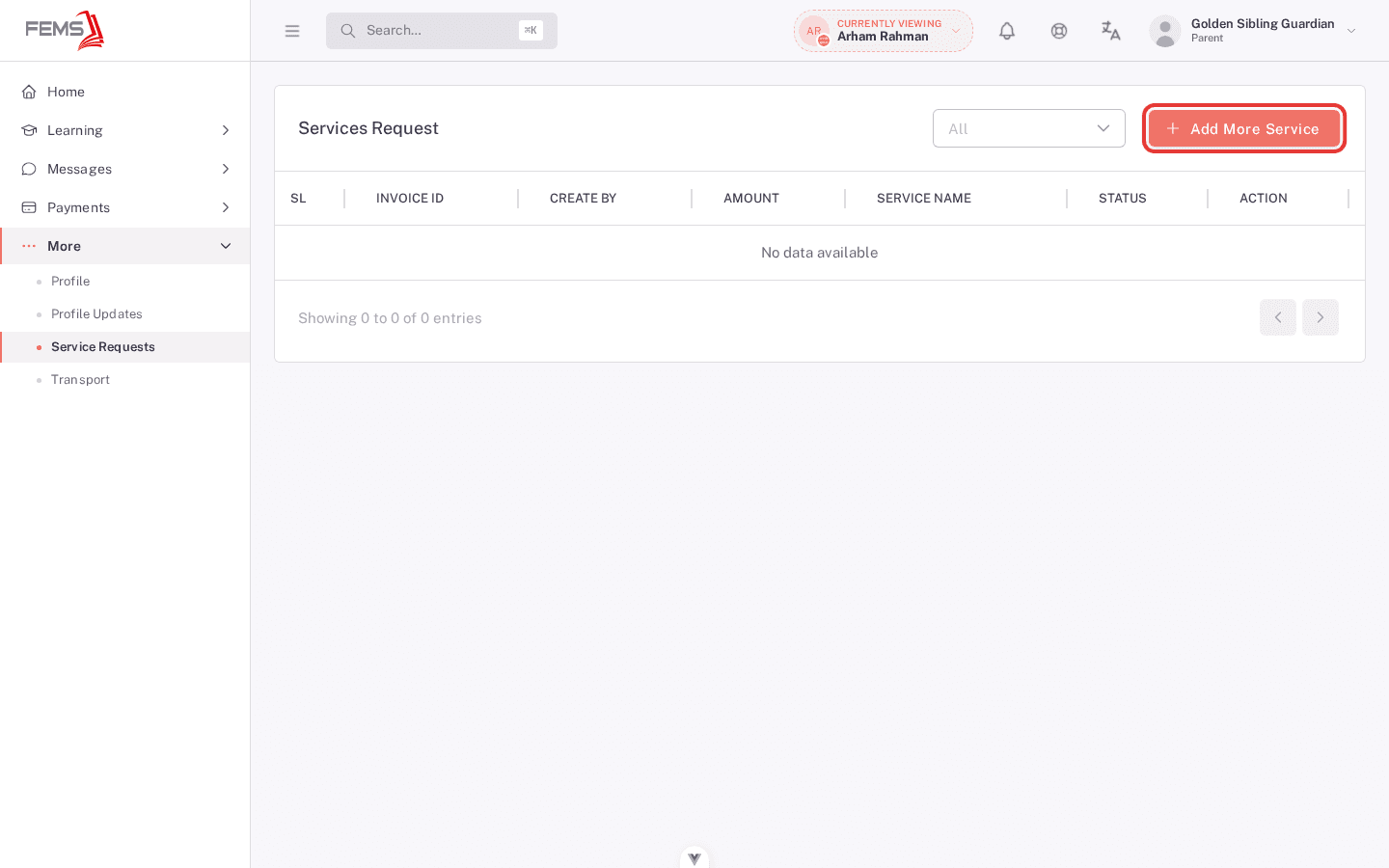Toggle the sidebar hamburger menu

coord(292,31)
